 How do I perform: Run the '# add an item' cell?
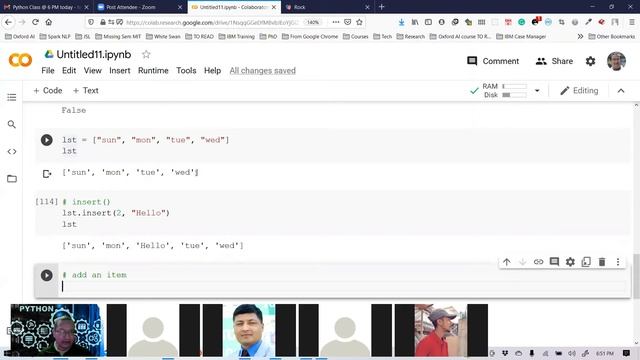pos(47,275)
